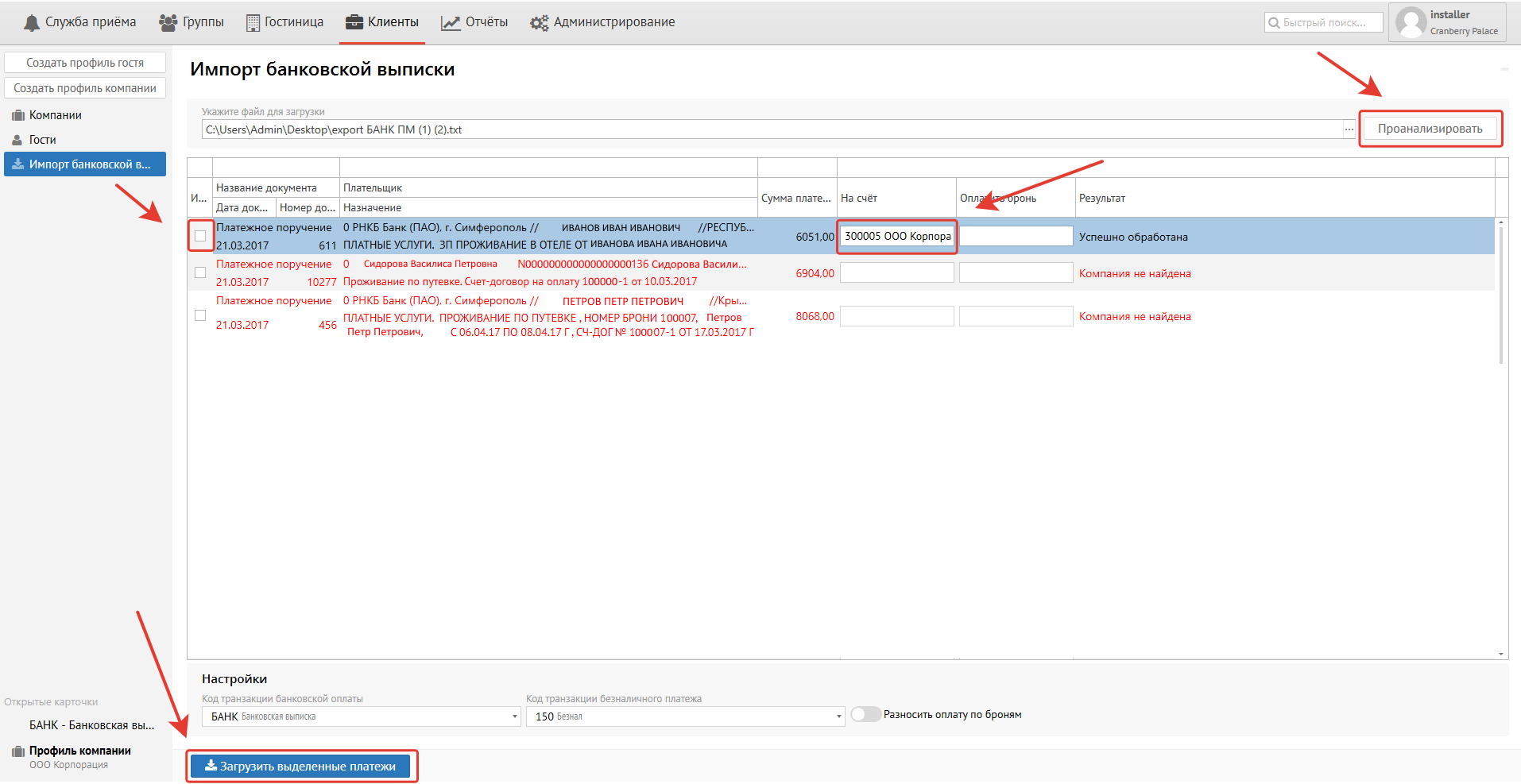Viewport: 1521px width, 784px height.
Task: Click Загрузить выделенные платежи button
Action: click(x=300, y=767)
